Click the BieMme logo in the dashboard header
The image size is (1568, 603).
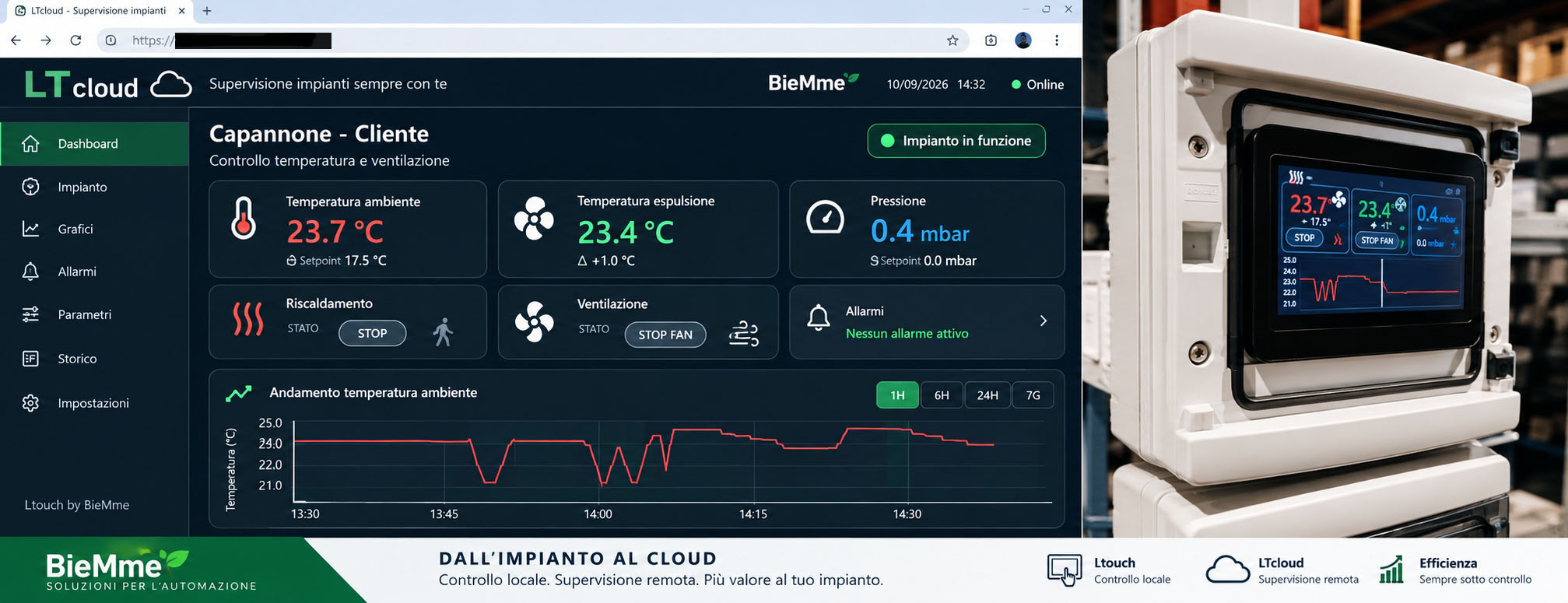point(813,82)
